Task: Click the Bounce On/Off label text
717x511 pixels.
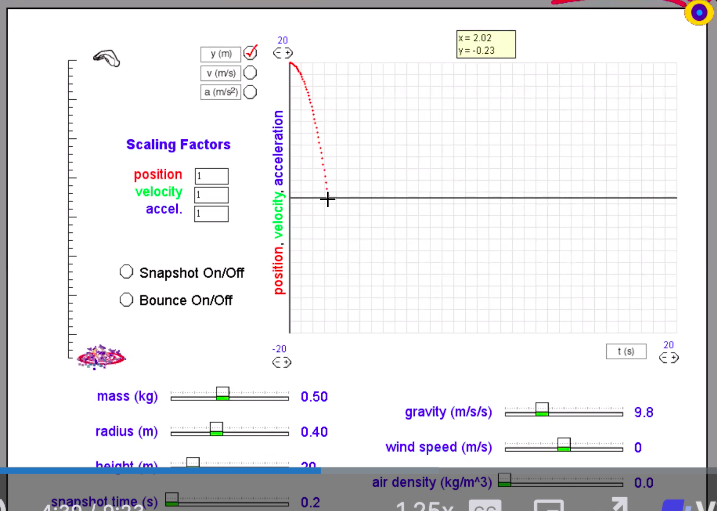Action: (x=186, y=300)
